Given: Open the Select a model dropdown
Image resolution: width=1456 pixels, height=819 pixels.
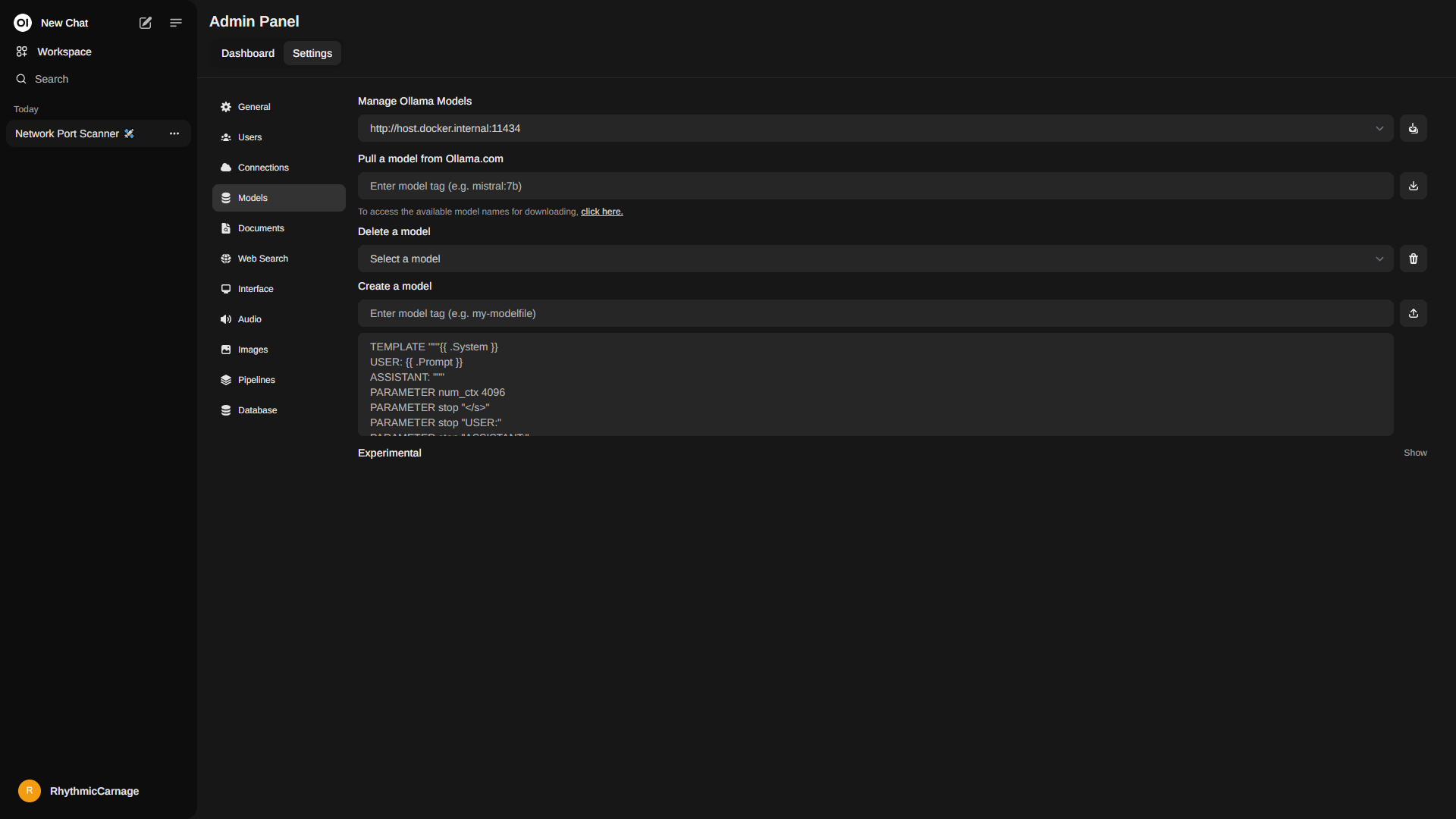Looking at the screenshot, I should click(x=876, y=259).
